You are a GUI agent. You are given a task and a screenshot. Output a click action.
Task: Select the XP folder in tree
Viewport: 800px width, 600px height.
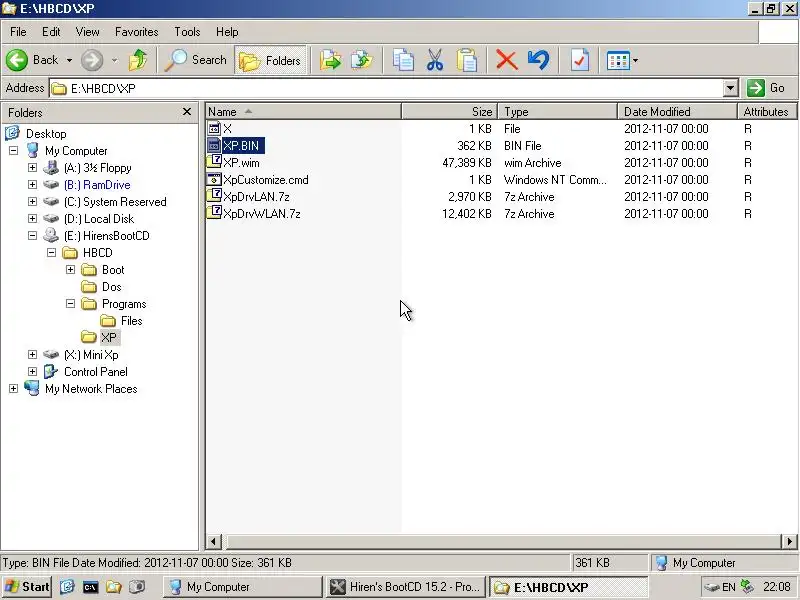tap(108, 337)
